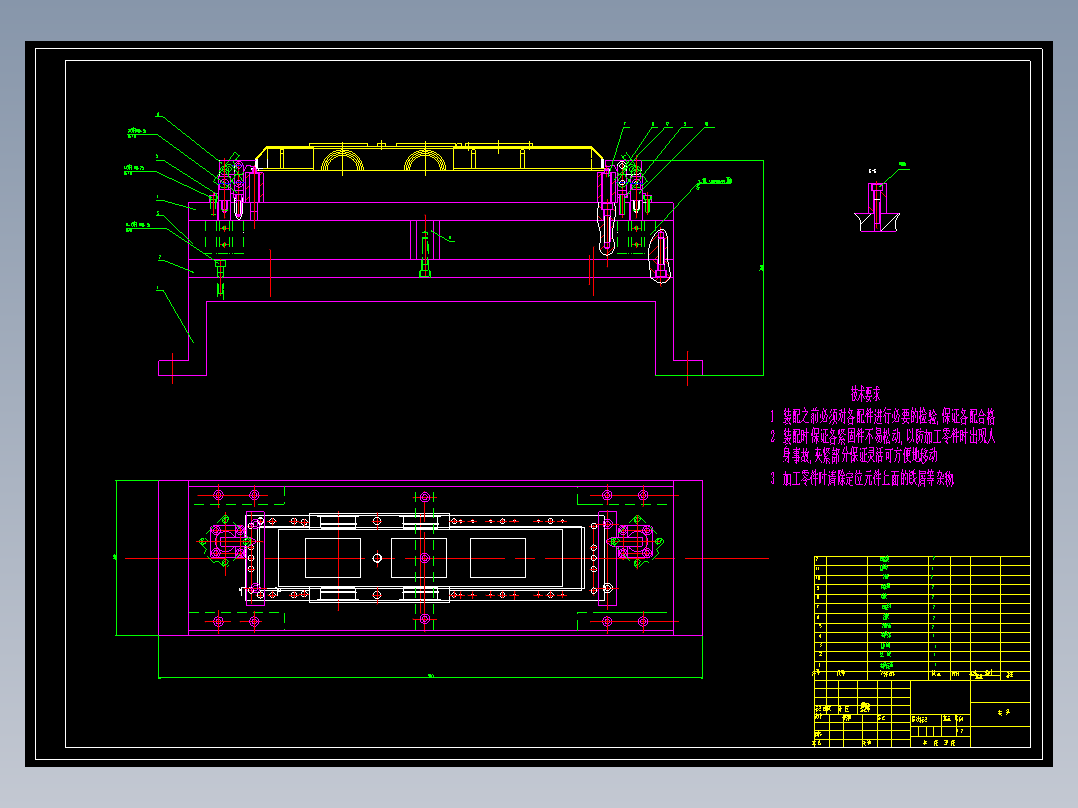Select the green center bolt in the front view

tap(425, 254)
